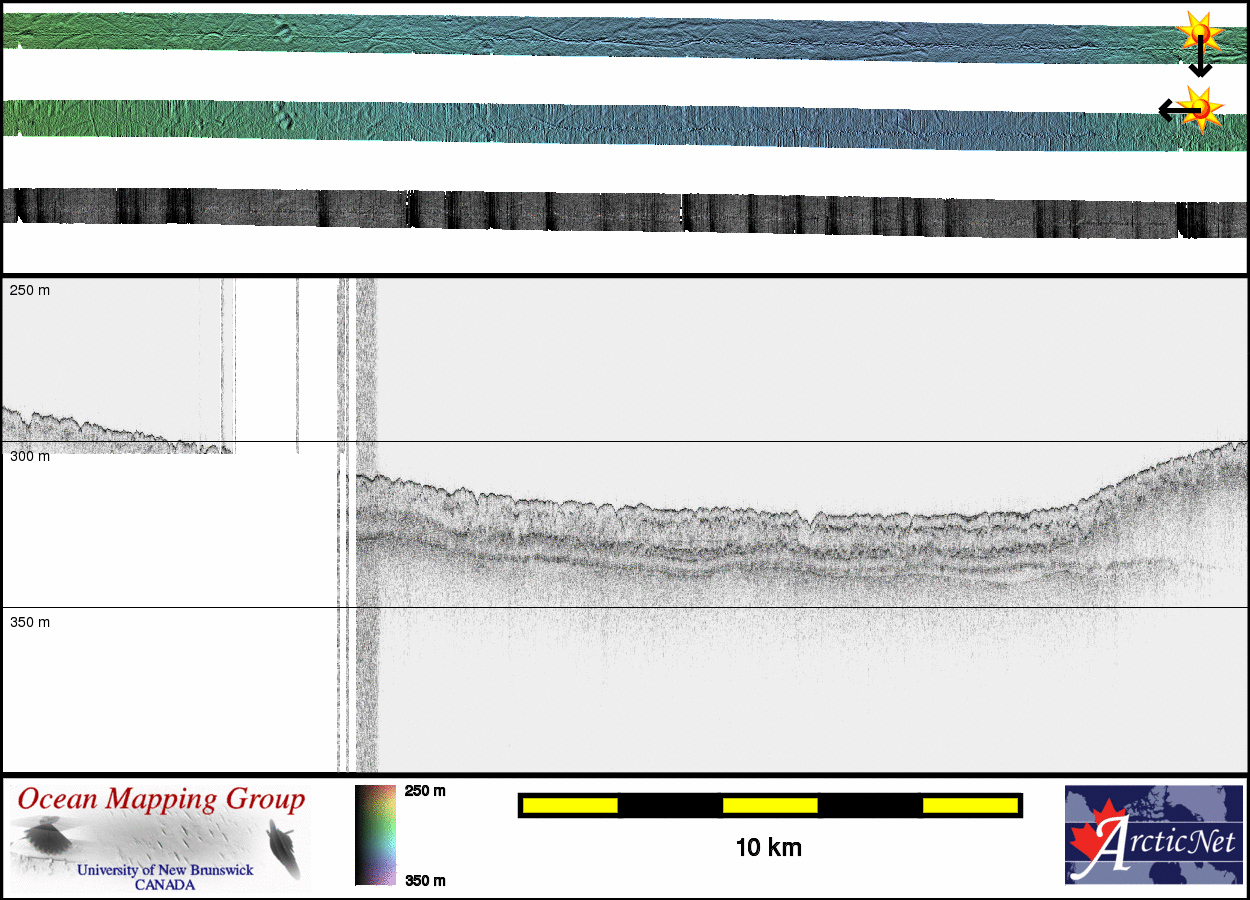1250x900 pixels.
Task: Click the lower starburst marker icon
Action: tap(1202, 107)
